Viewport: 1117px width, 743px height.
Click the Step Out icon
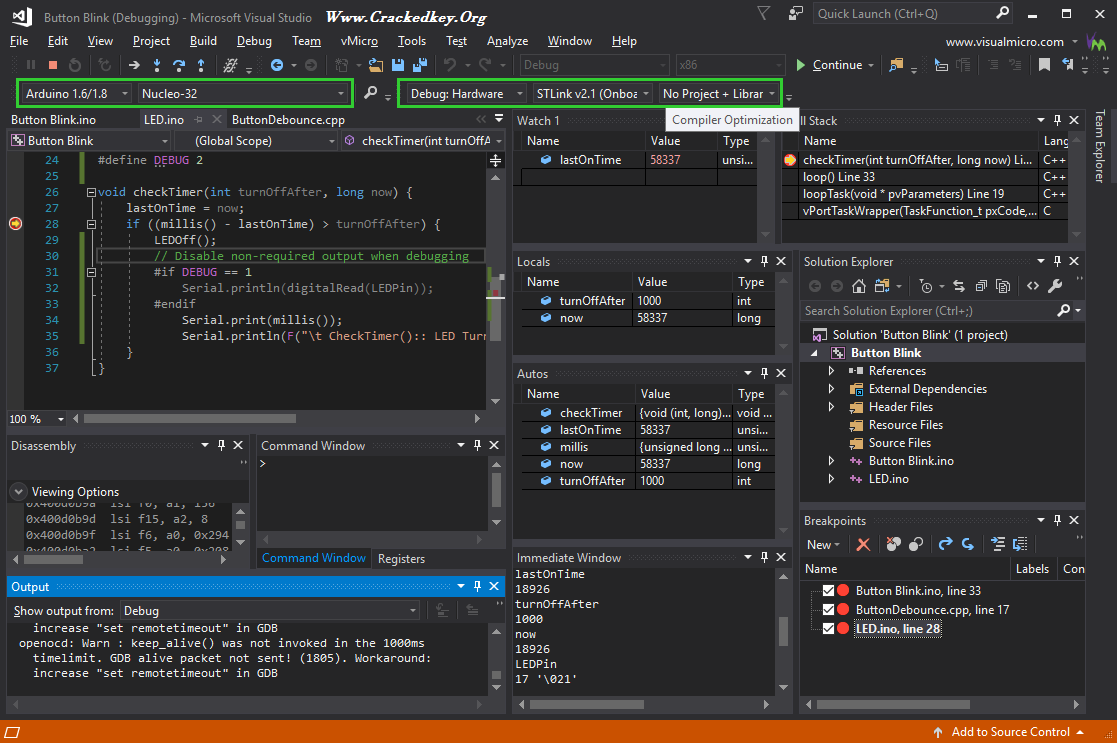(201, 65)
